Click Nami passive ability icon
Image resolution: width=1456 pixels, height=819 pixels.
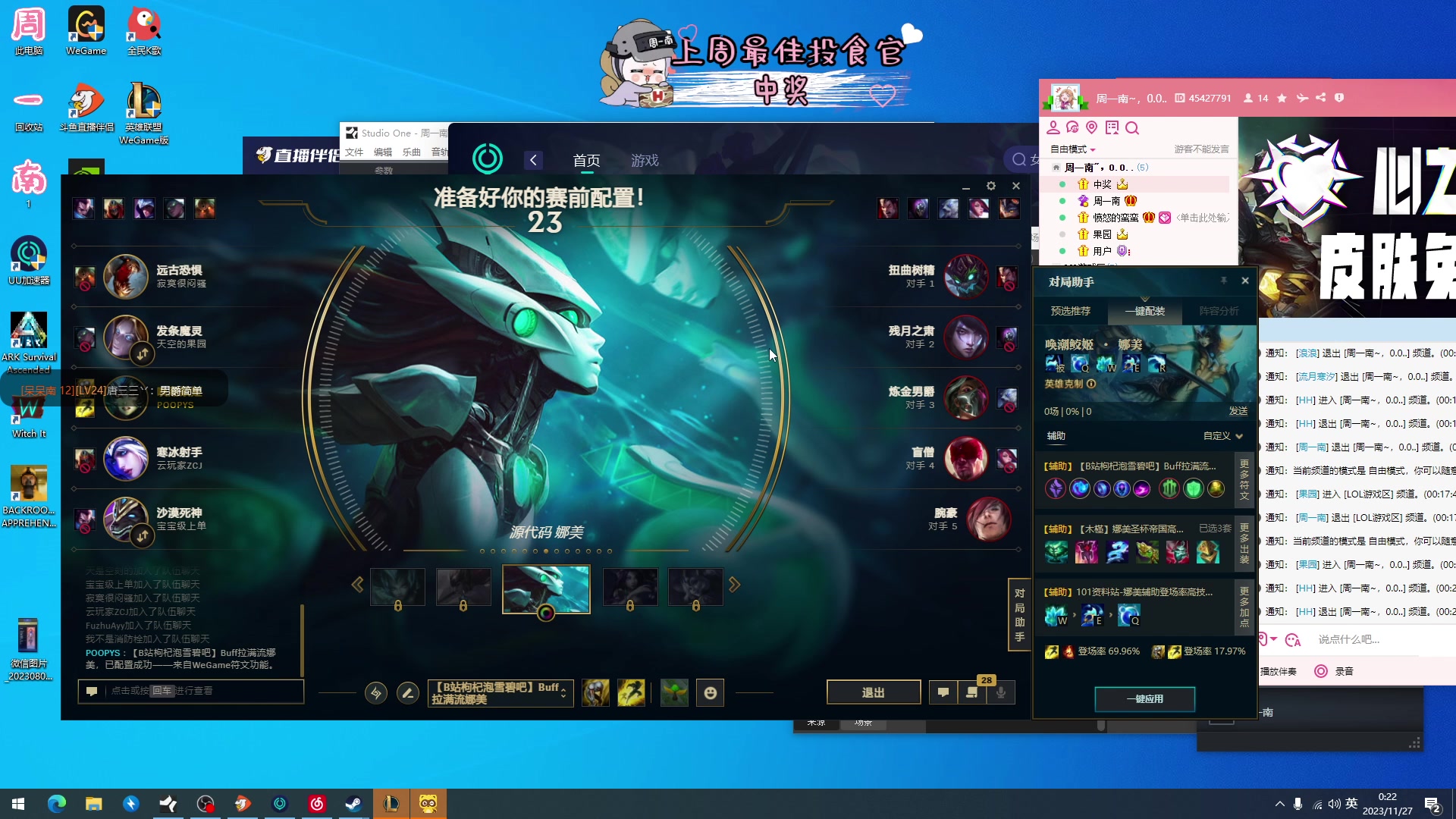[x=1054, y=363]
